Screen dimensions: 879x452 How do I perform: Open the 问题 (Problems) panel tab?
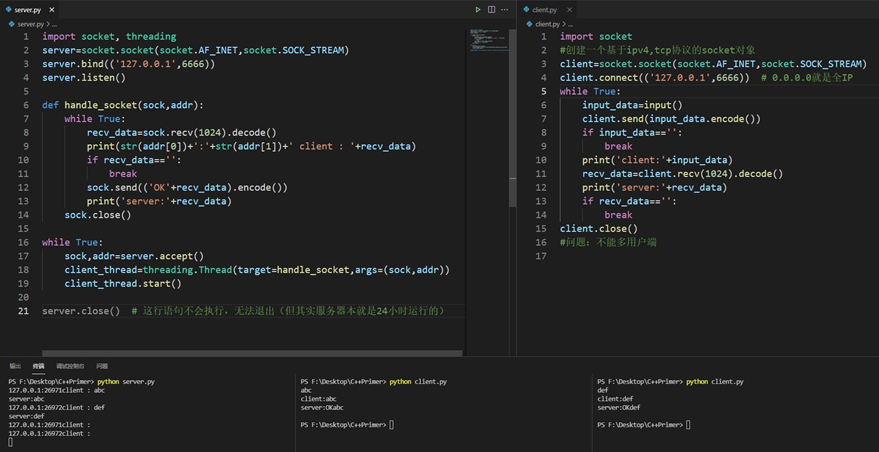click(101, 366)
